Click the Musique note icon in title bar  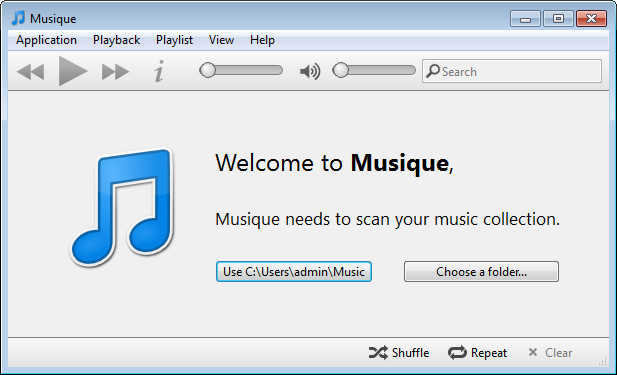[x=18, y=18]
